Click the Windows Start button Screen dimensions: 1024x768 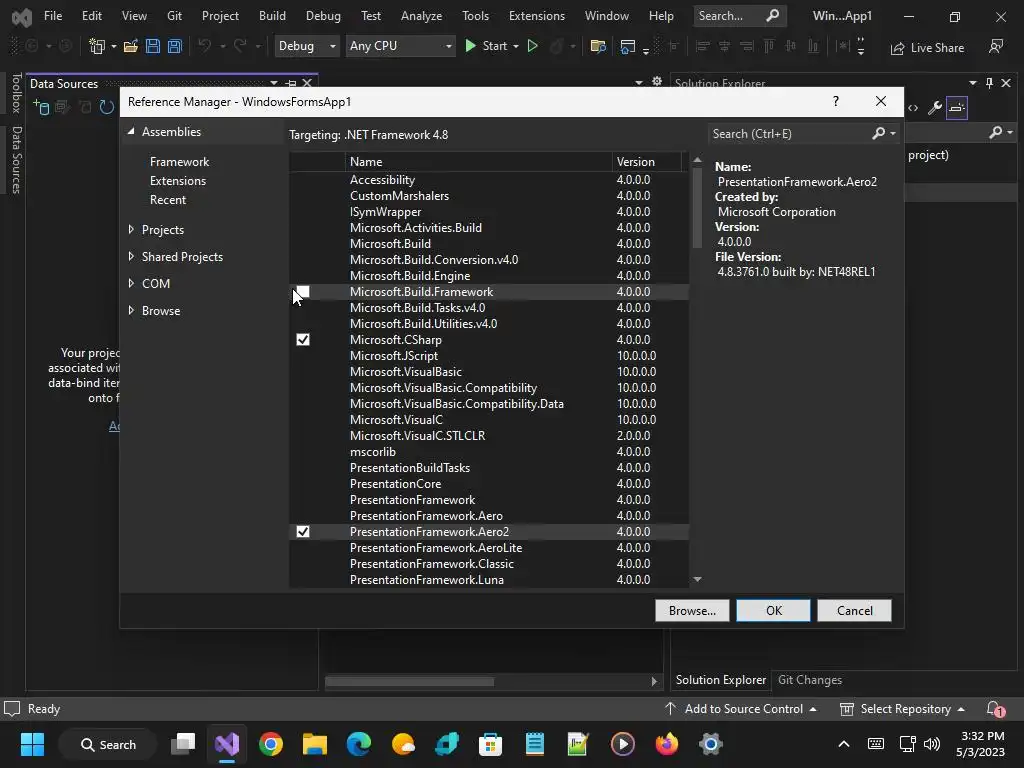pyautogui.click(x=32, y=744)
